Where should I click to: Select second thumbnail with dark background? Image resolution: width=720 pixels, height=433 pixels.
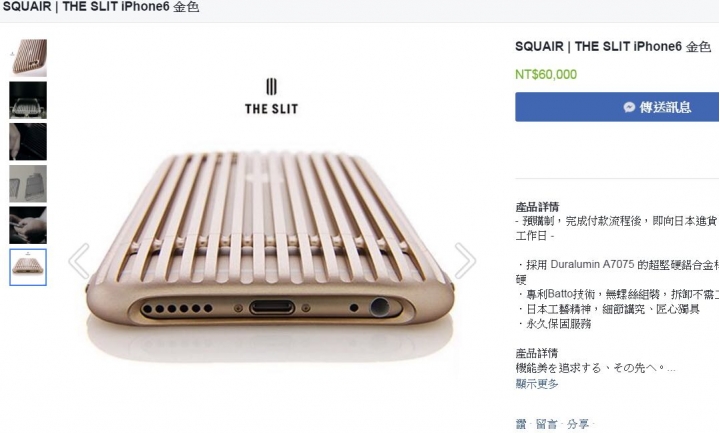tap(28, 100)
